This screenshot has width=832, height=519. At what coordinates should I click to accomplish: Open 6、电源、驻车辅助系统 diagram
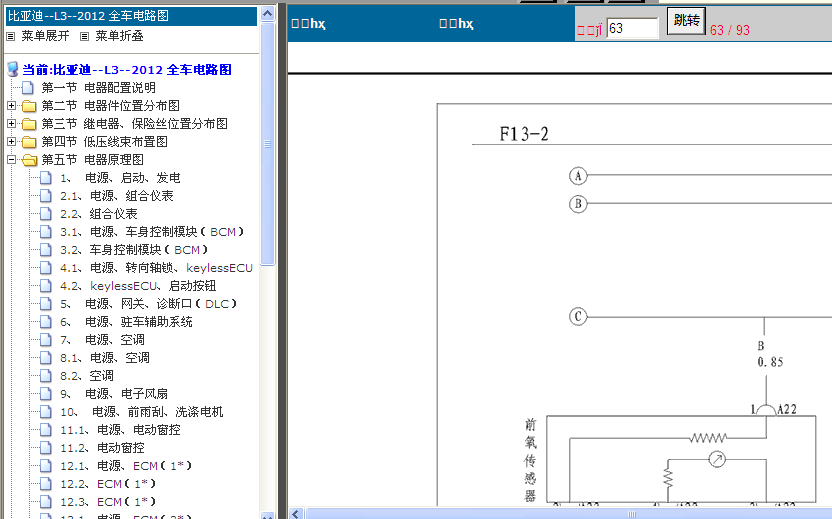pos(126,322)
